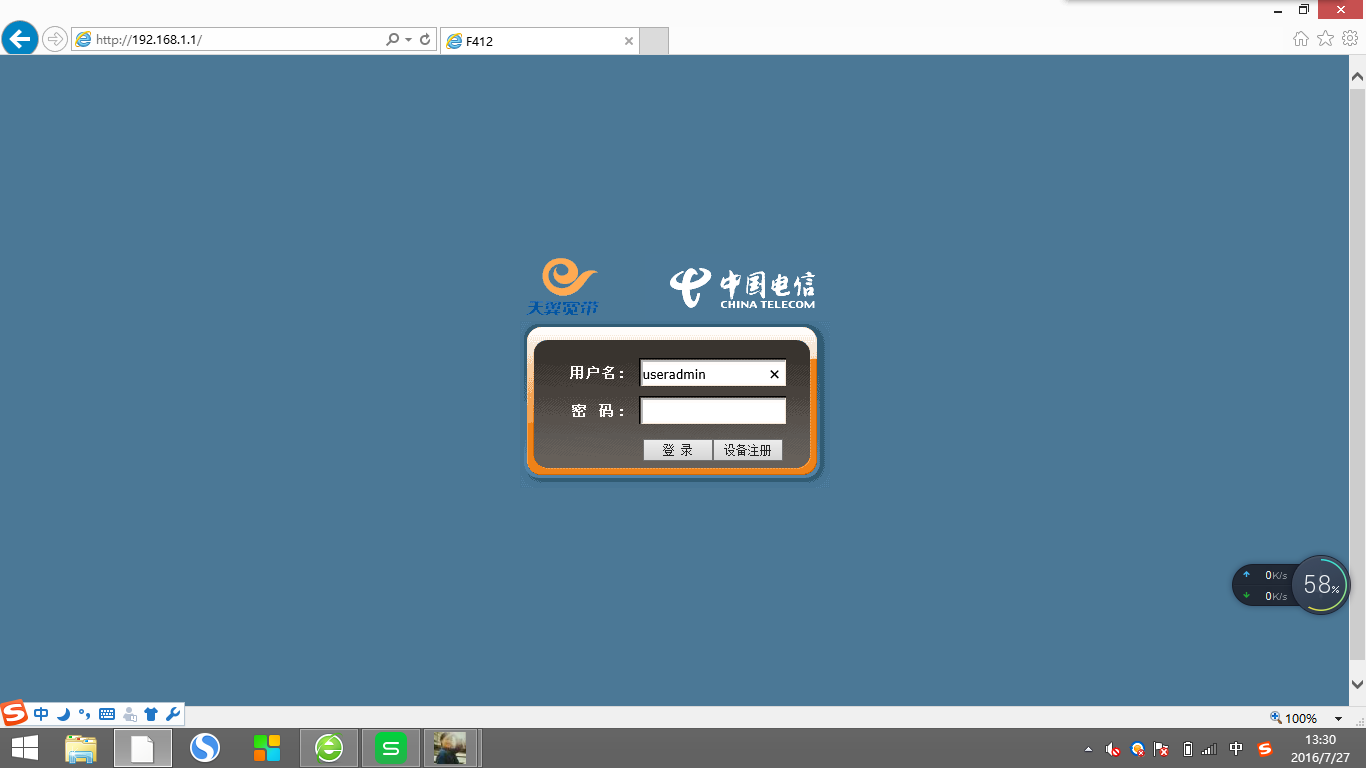
Task: Click the green e browser taskbar icon
Action: [329, 748]
